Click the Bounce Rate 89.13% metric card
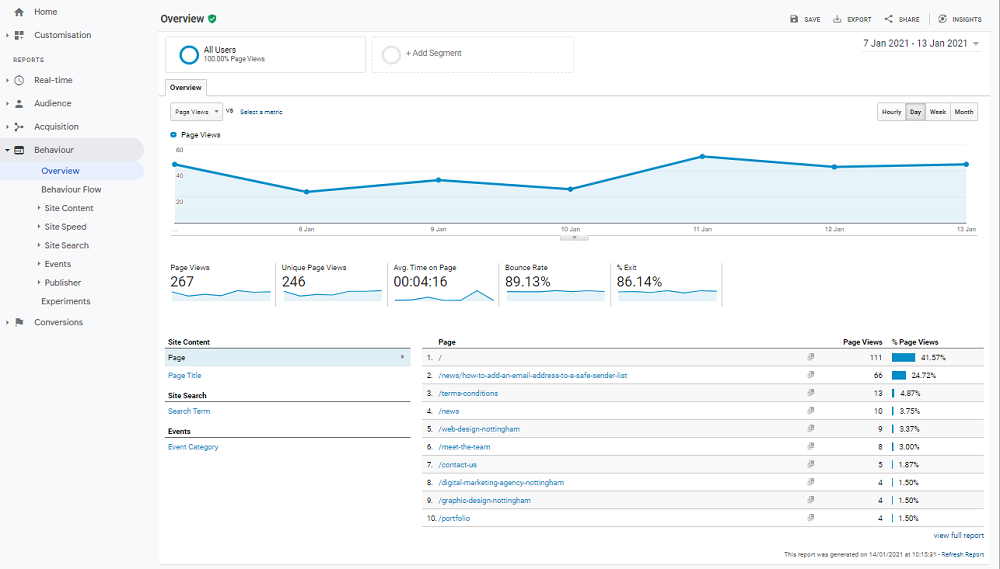Image resolution: width=1000 pixels, height=569 pixels. tap(554, 284)
